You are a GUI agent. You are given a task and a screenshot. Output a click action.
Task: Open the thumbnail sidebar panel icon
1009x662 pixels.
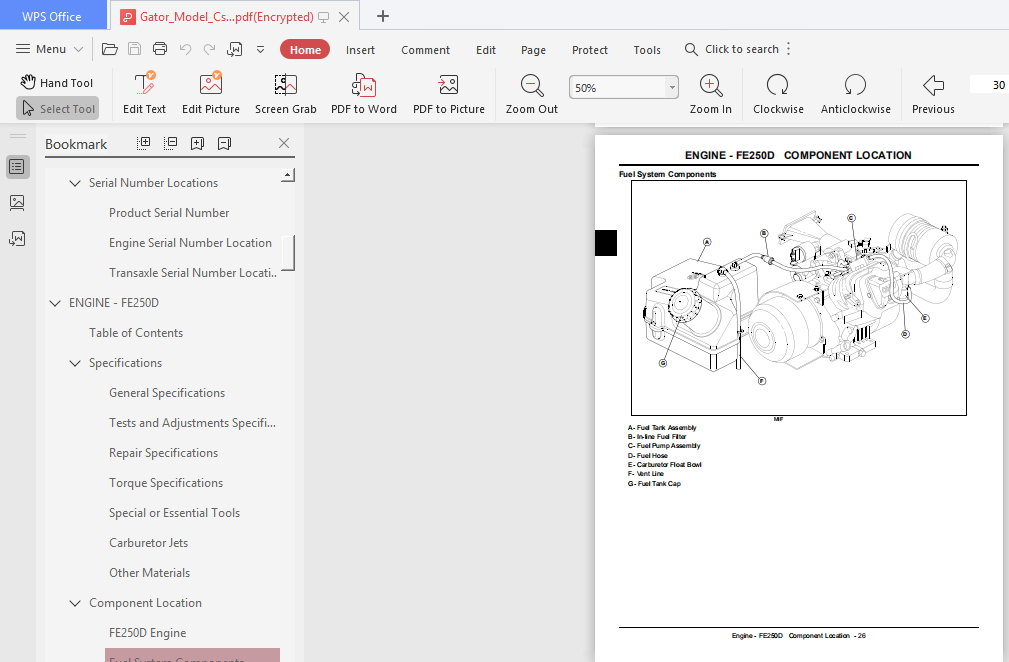coord(17,203)
